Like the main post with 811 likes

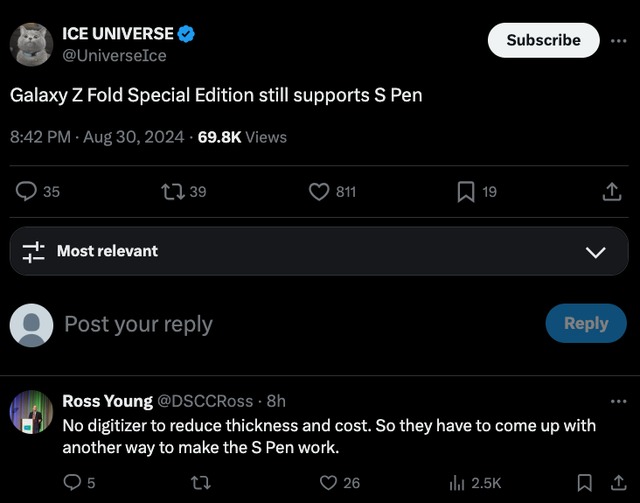pos(320,191)
